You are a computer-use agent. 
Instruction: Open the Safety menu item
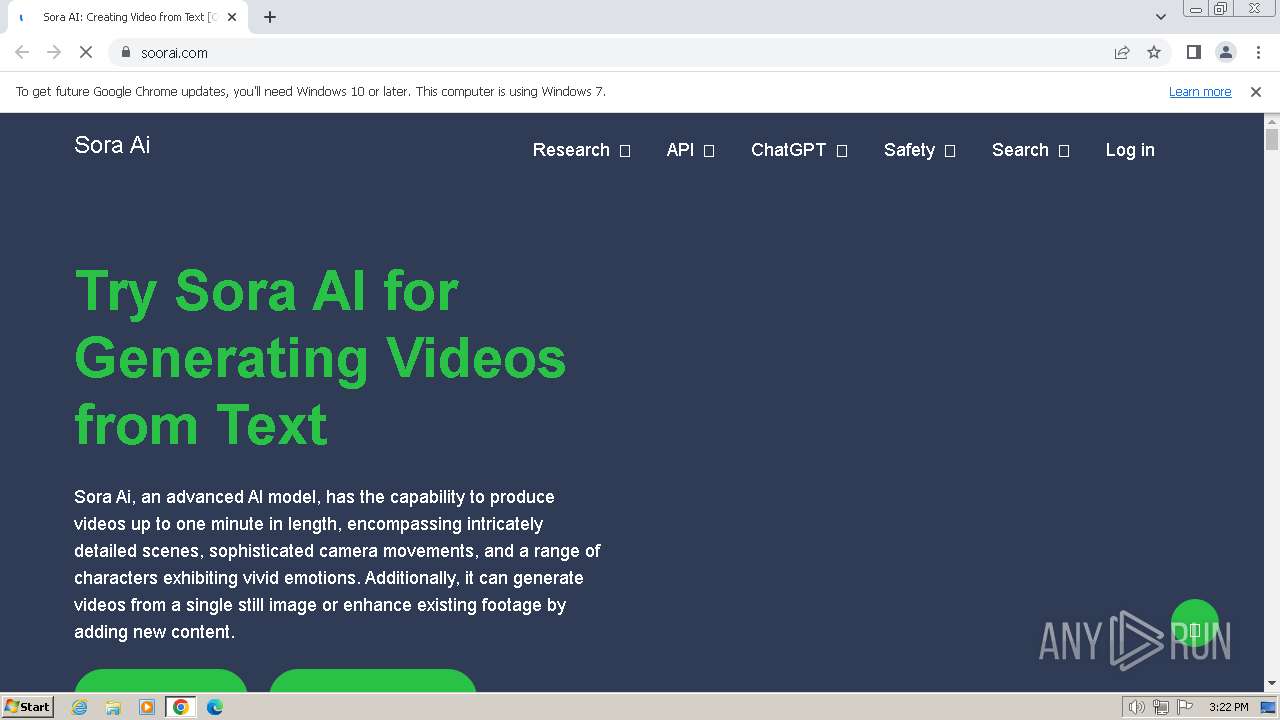pyautogui.click(x=909, y=150)
